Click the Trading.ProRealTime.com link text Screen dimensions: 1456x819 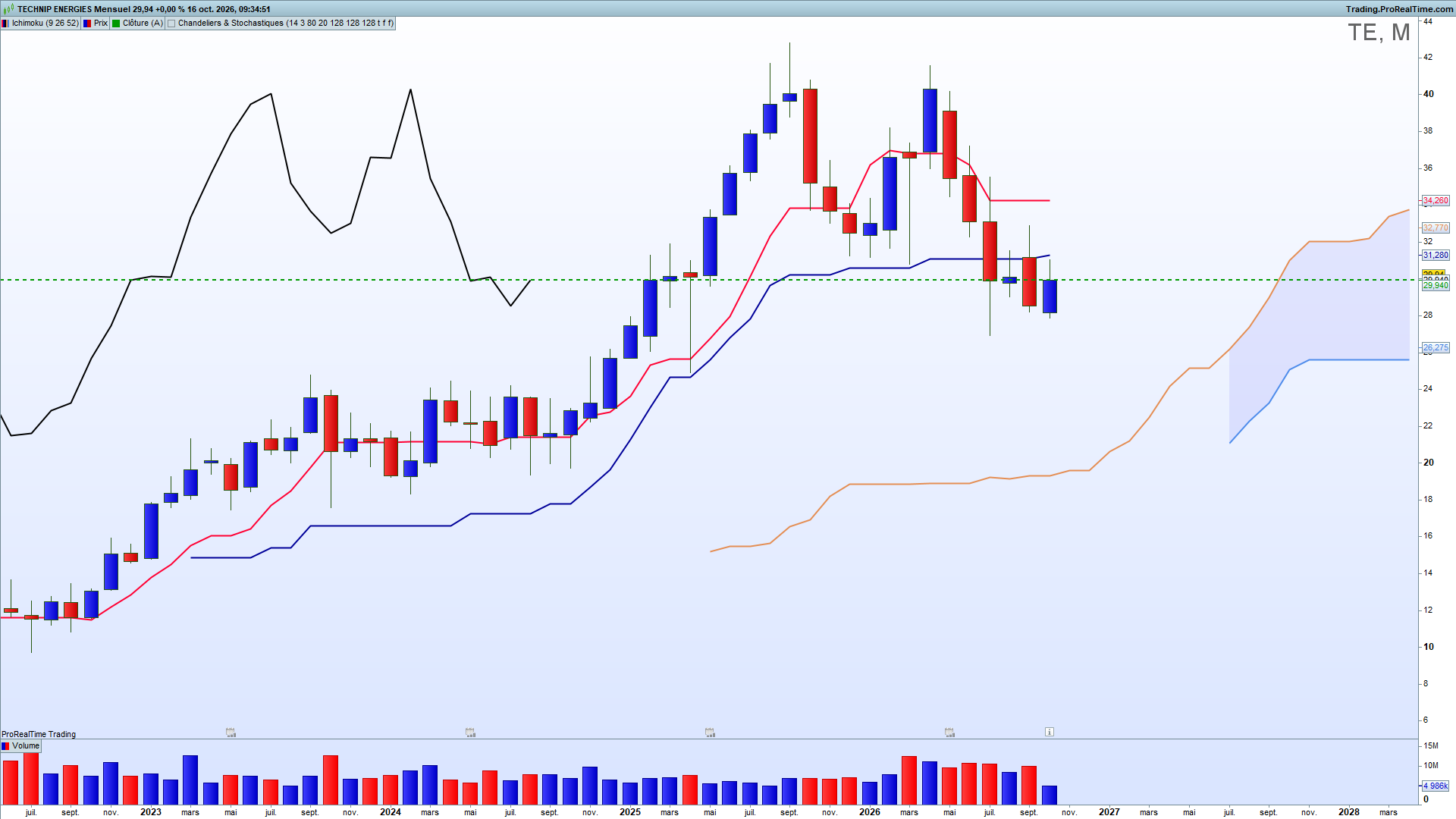(x=1399, y=9)
